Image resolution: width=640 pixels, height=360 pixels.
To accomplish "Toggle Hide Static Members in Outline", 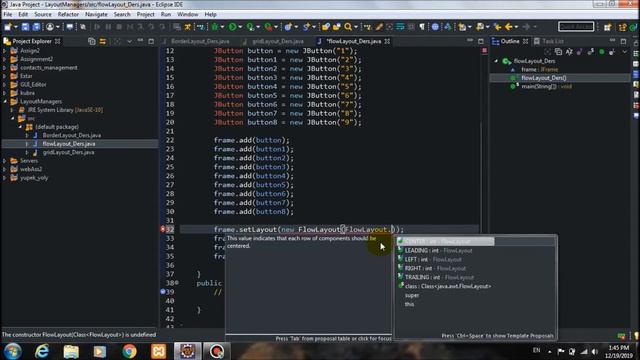I will click(x=591, y=52).
